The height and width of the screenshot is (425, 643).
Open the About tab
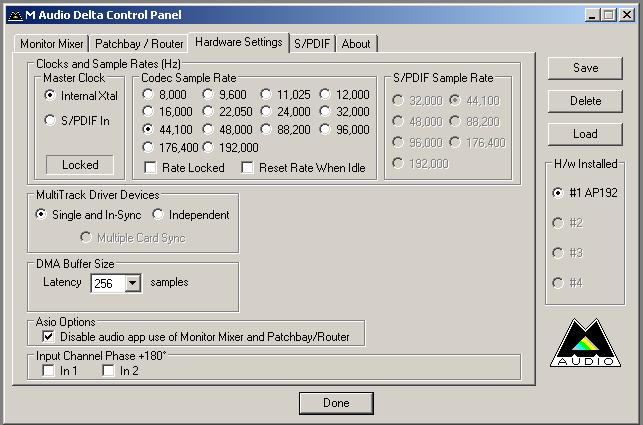(x=356, y=43)
